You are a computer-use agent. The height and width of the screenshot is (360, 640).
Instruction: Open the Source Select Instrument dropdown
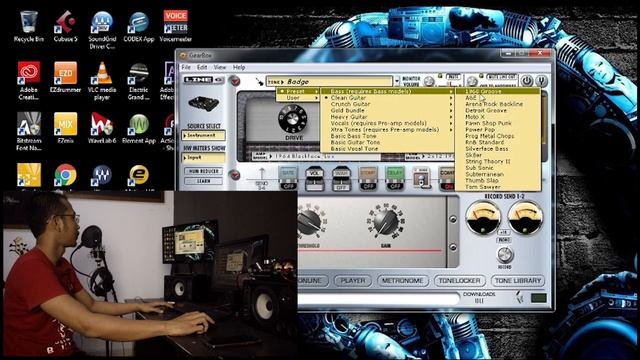tap(204, 135)
